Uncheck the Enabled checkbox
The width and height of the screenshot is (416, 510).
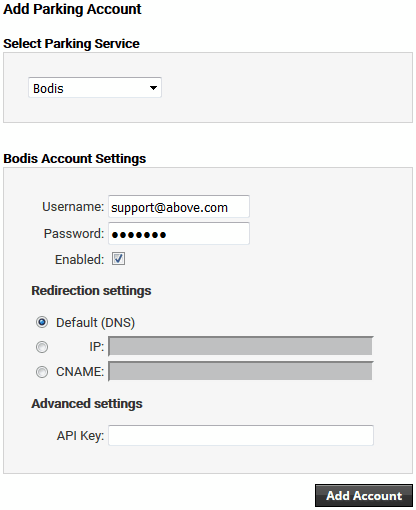[x=118, y=259]
